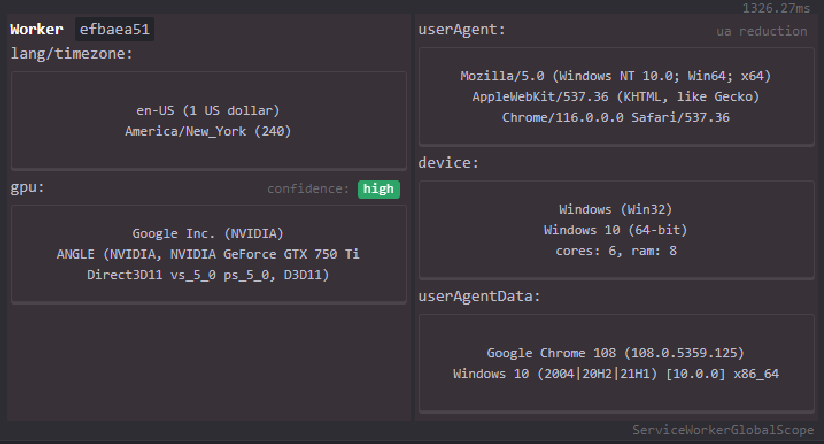
Task: Select the cores: 6, ram: 8 text
Action: point(615,250)
